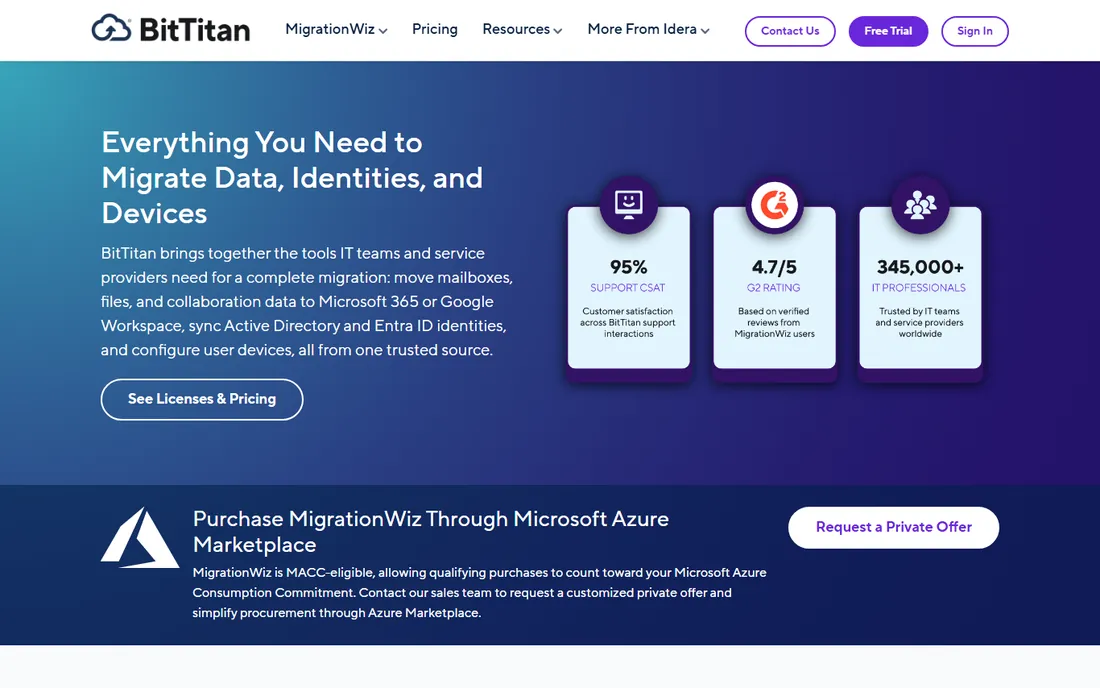Screen dimensions: 1100x688
Task: Open the Pricing page in the navigation
Action: click(x=435, y=29)
